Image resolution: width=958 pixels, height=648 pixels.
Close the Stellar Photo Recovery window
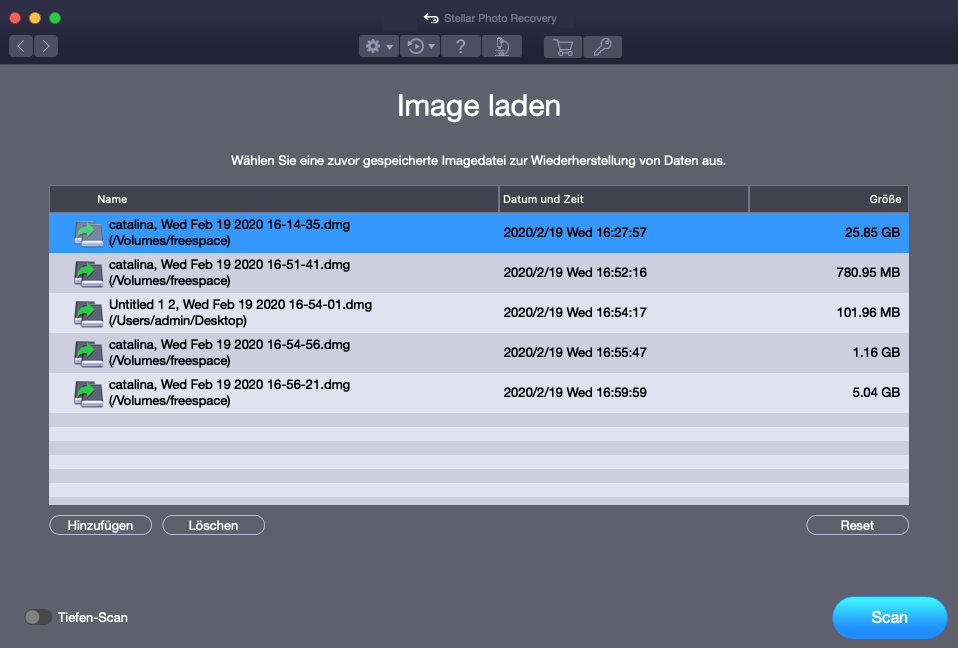(15, 18)
